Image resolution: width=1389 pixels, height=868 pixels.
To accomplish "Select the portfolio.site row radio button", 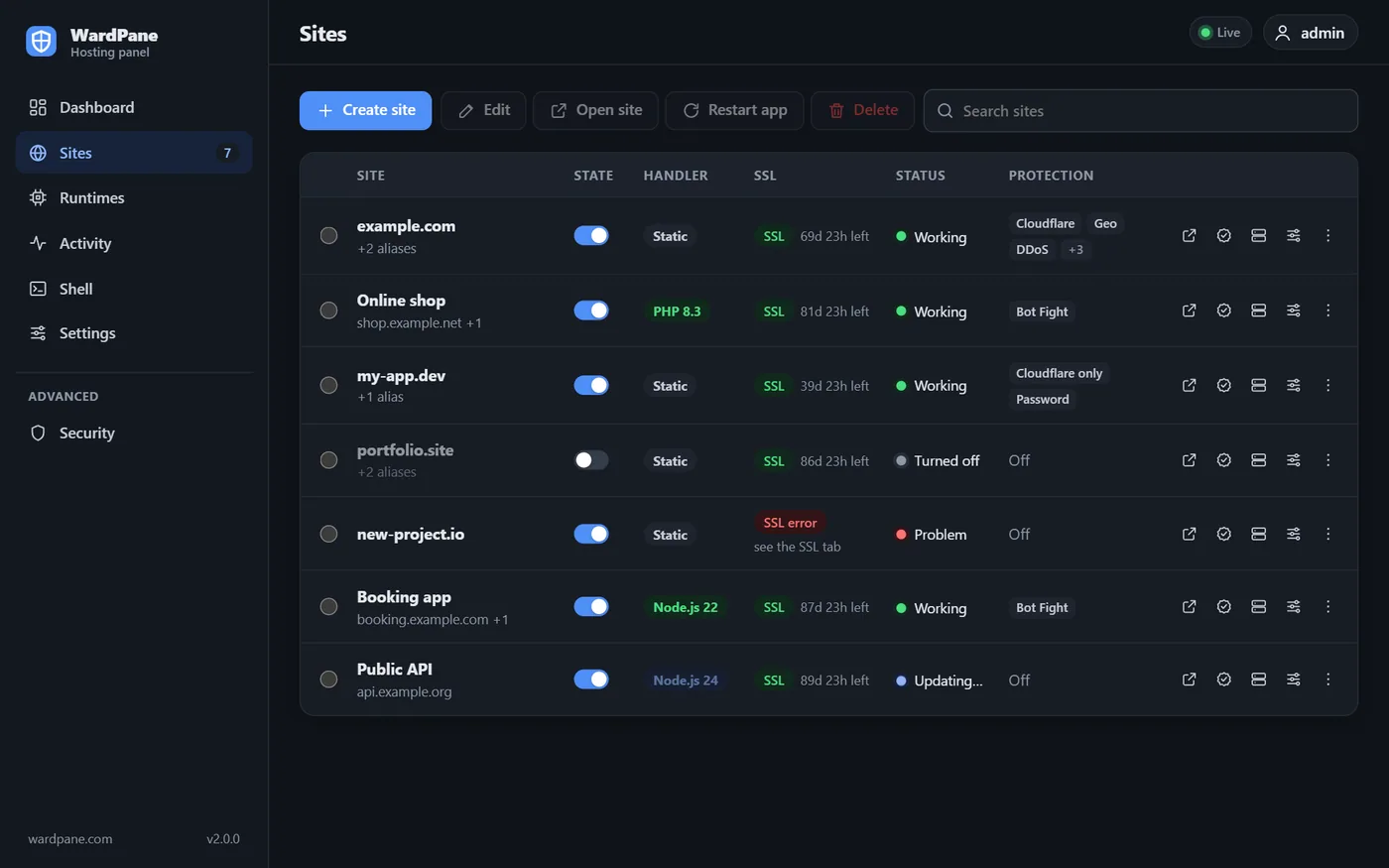I will point(328,460).
